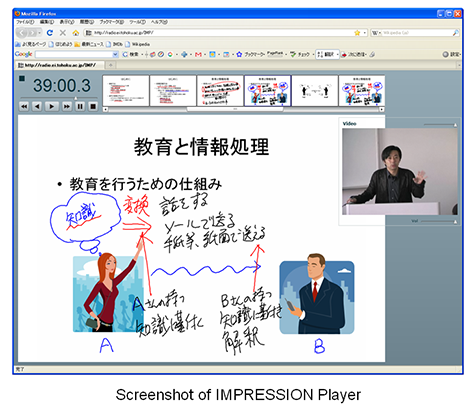The height and width of the screenshot is (415, 476).
Task: Bookmark this page with the star icon
Action: click(x=357, y=33)
